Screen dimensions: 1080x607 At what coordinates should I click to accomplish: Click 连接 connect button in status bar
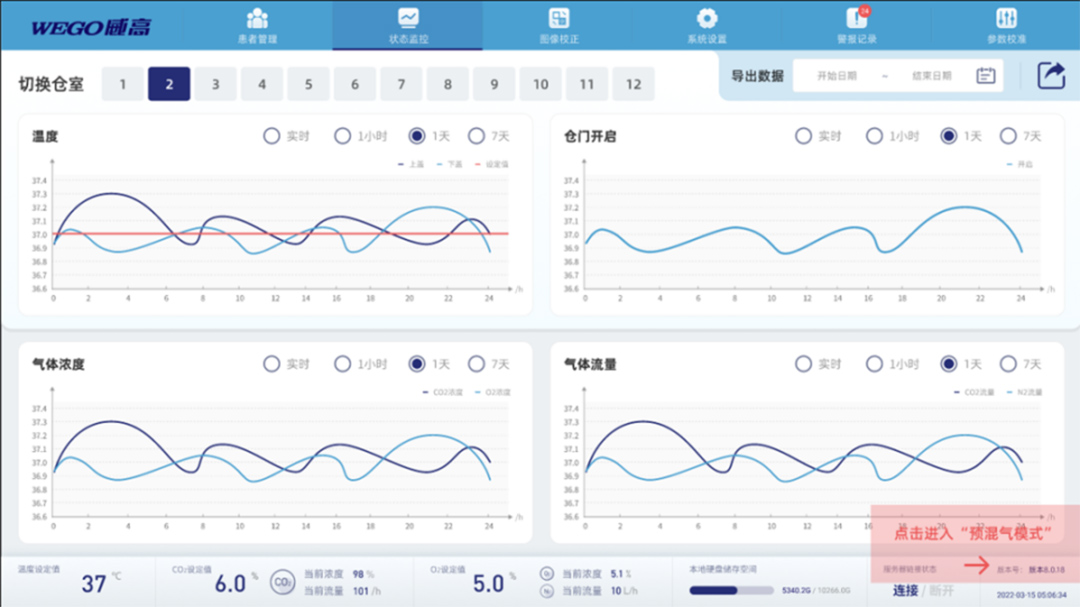coord(905,590)
